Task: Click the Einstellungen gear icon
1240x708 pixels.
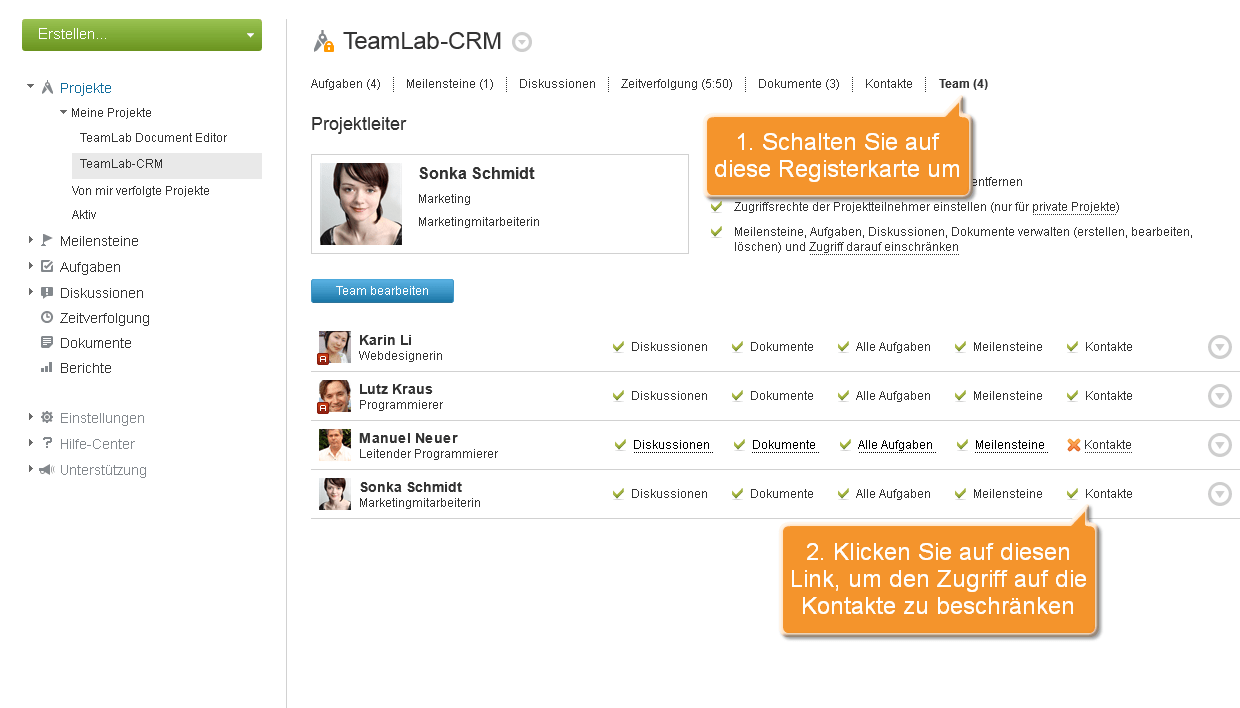Action: point(47,417)
